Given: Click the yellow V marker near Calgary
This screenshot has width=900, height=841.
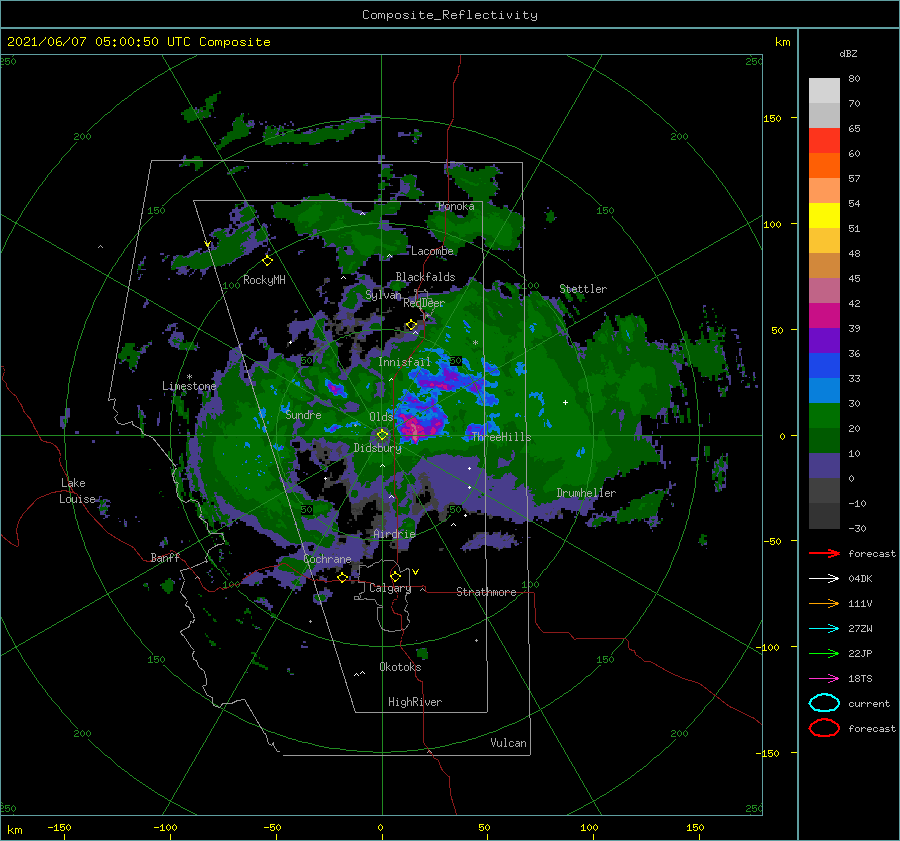Looking at the screenshot, I should tap(415, 572).
